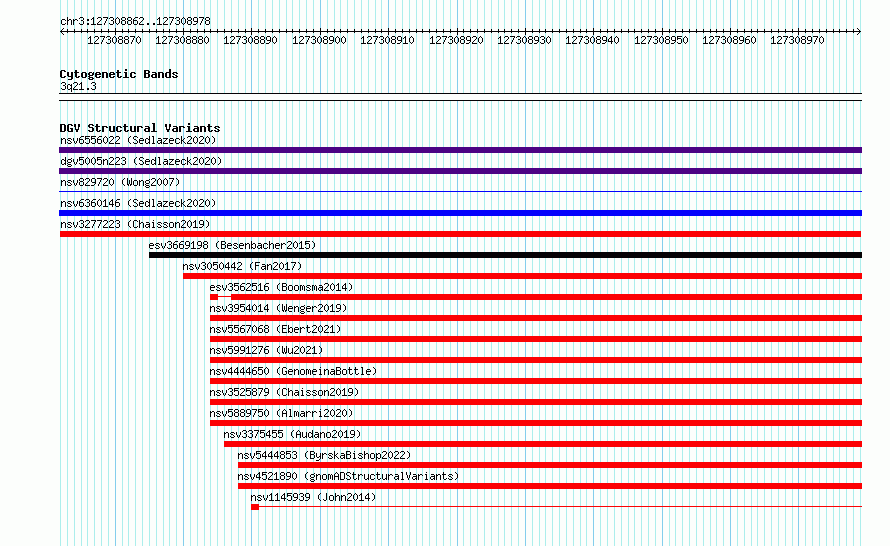The width and height of the screenshot is (890, 546).
Task: Click the purple bar under dgv5005n223
Action: tap(460, 171)
